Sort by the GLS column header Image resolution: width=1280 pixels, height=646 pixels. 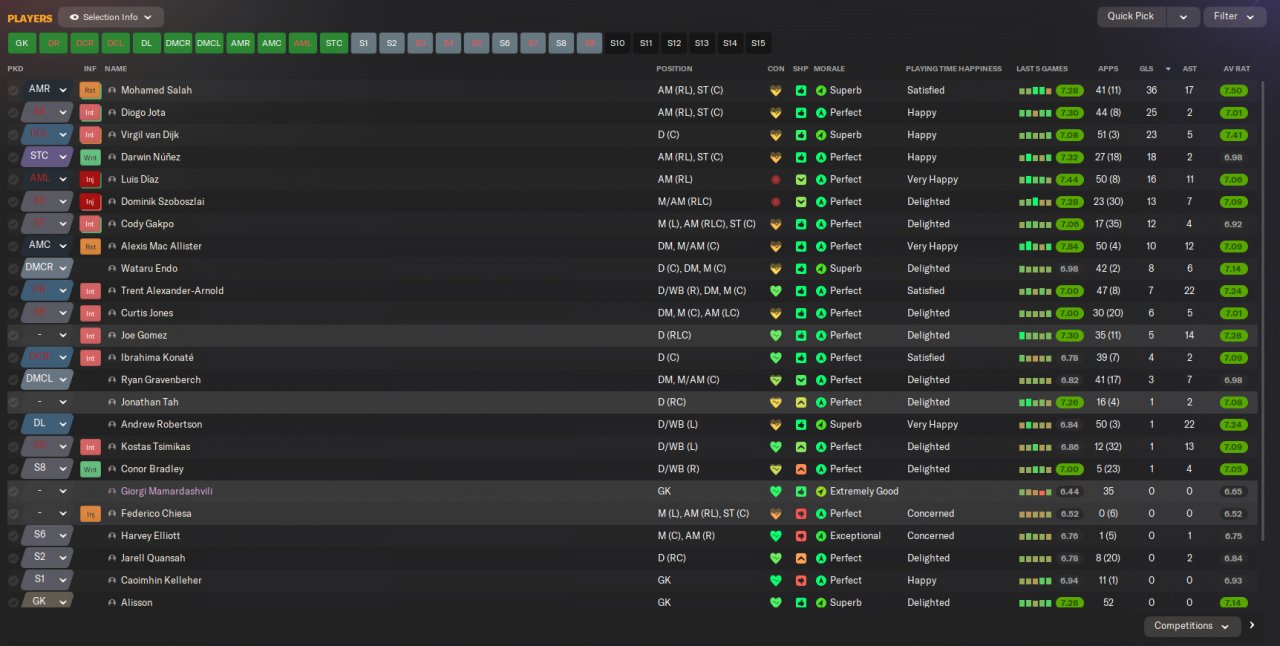point(1146,69)
